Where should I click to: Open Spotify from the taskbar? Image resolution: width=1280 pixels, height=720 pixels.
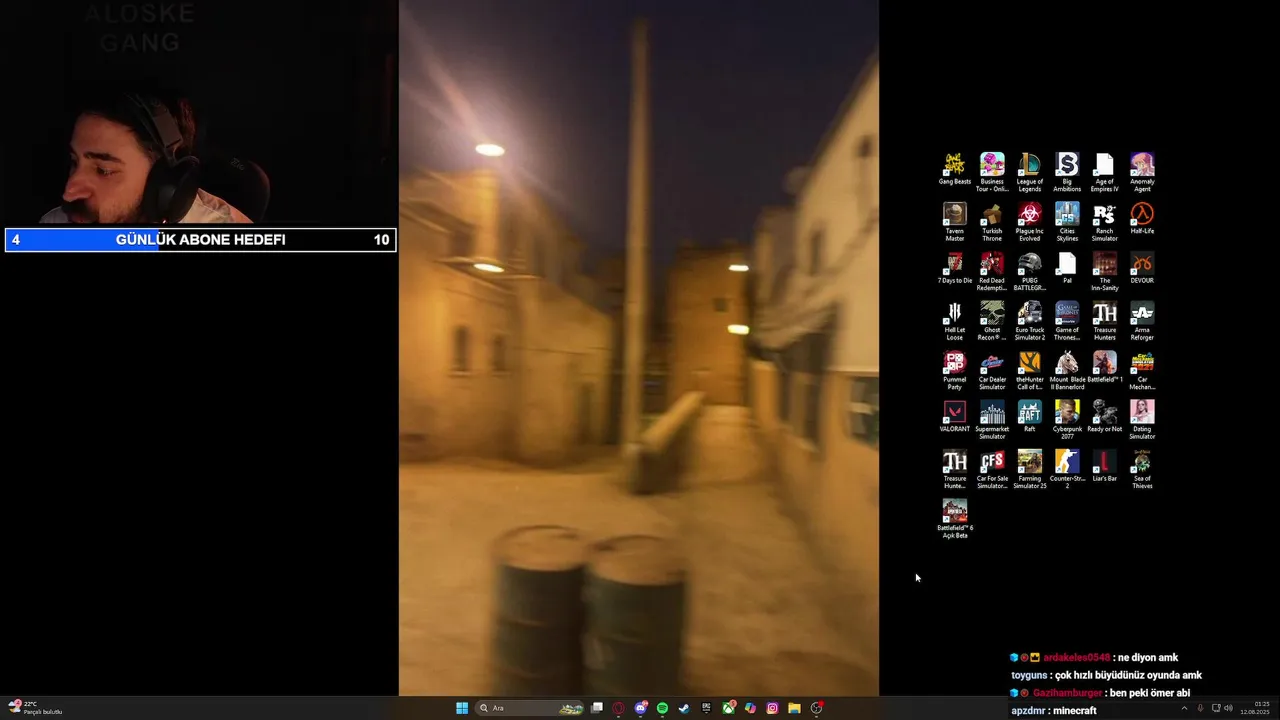pos(663,708)
